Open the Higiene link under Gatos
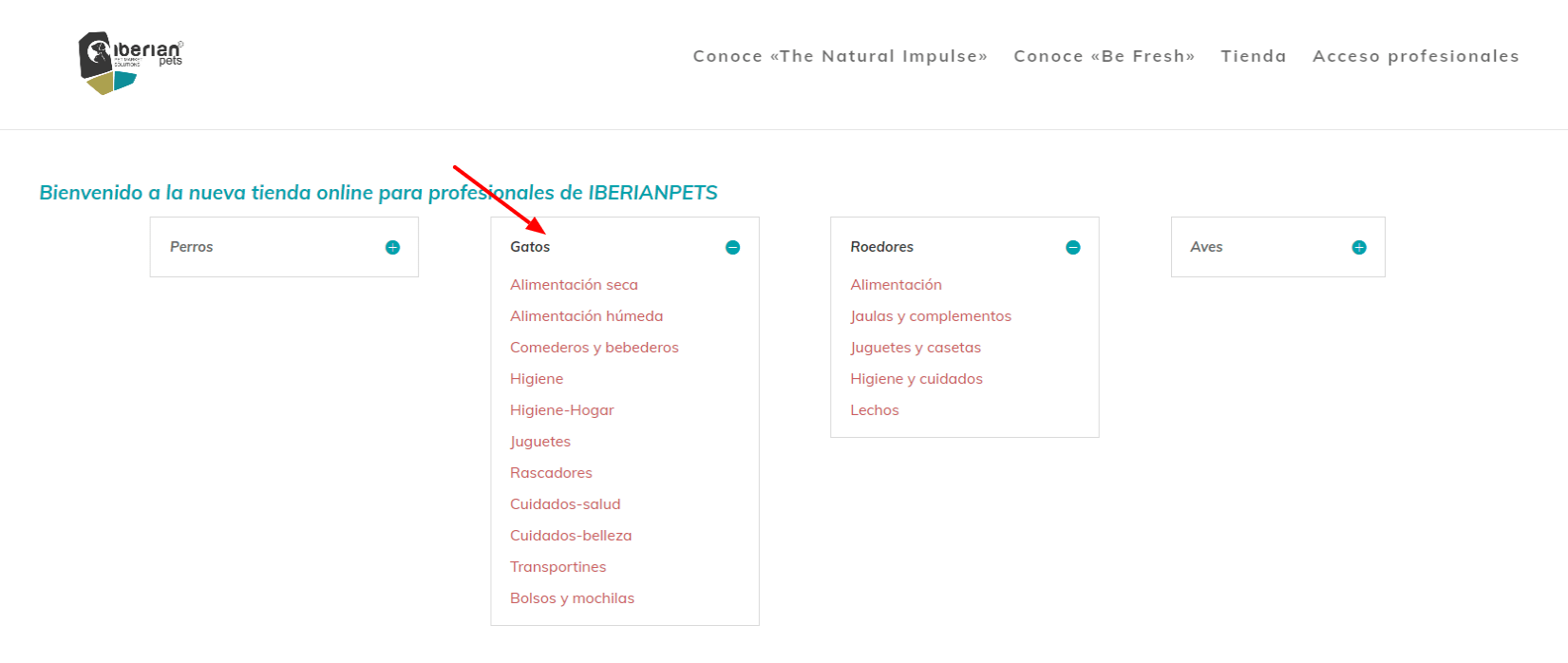Image resolution: width=1568 pixels, height=663 pixels. (x=537, y=379)
